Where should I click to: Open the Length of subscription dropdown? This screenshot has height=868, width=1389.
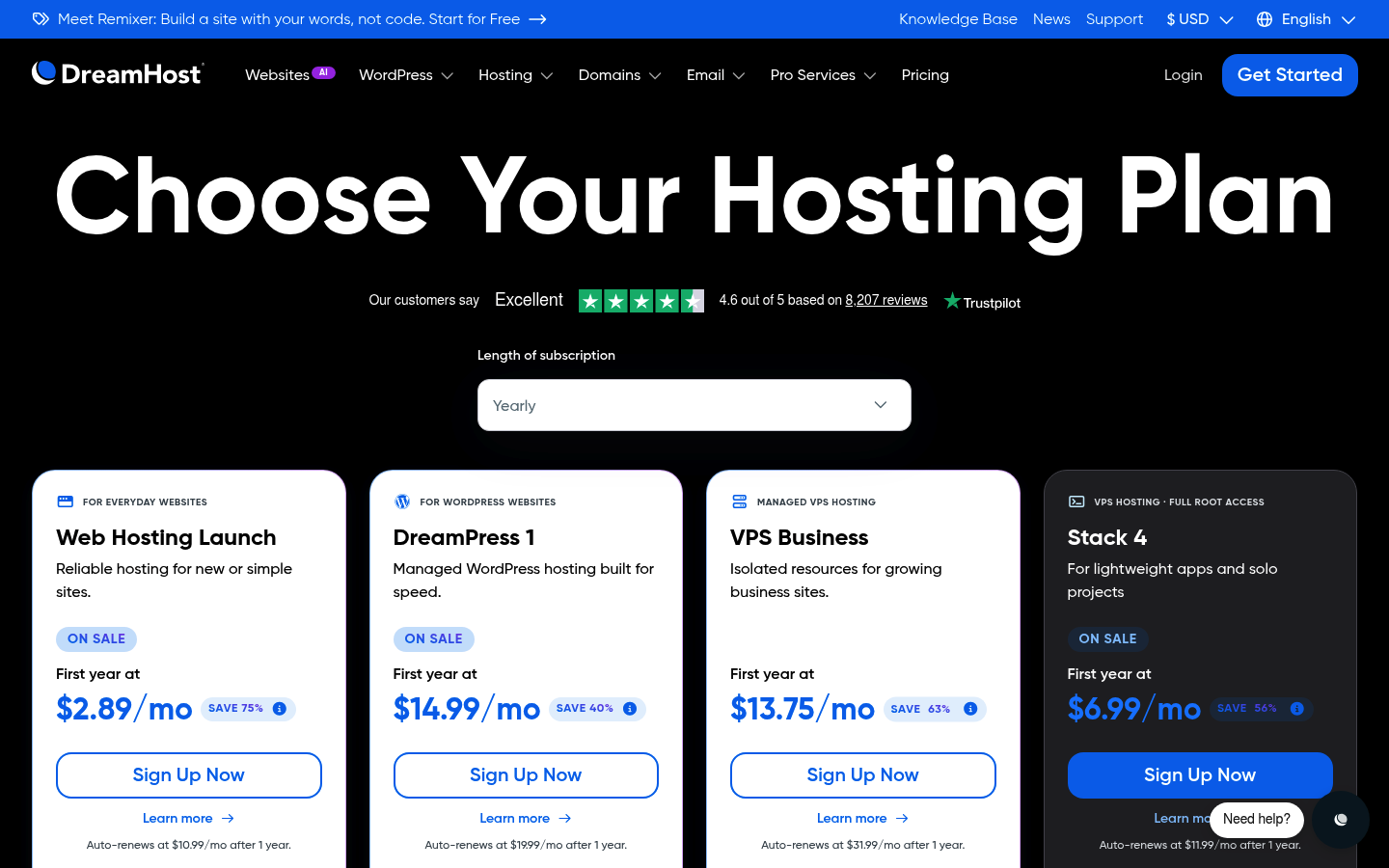694,405
